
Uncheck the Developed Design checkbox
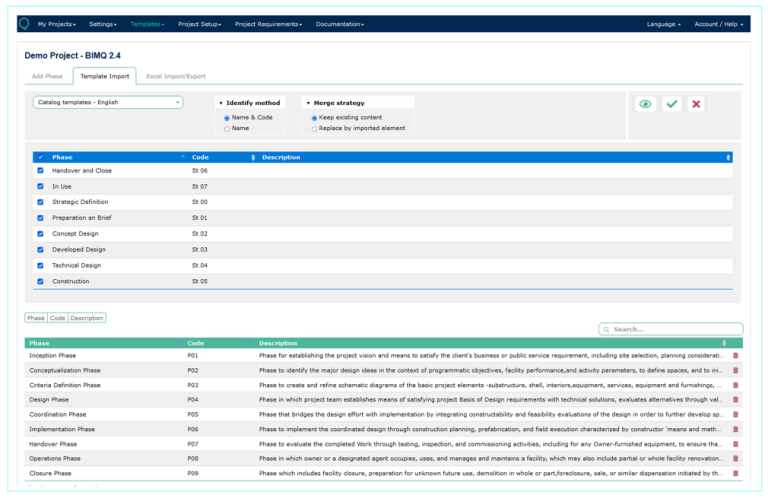click(x=41, y=249)
